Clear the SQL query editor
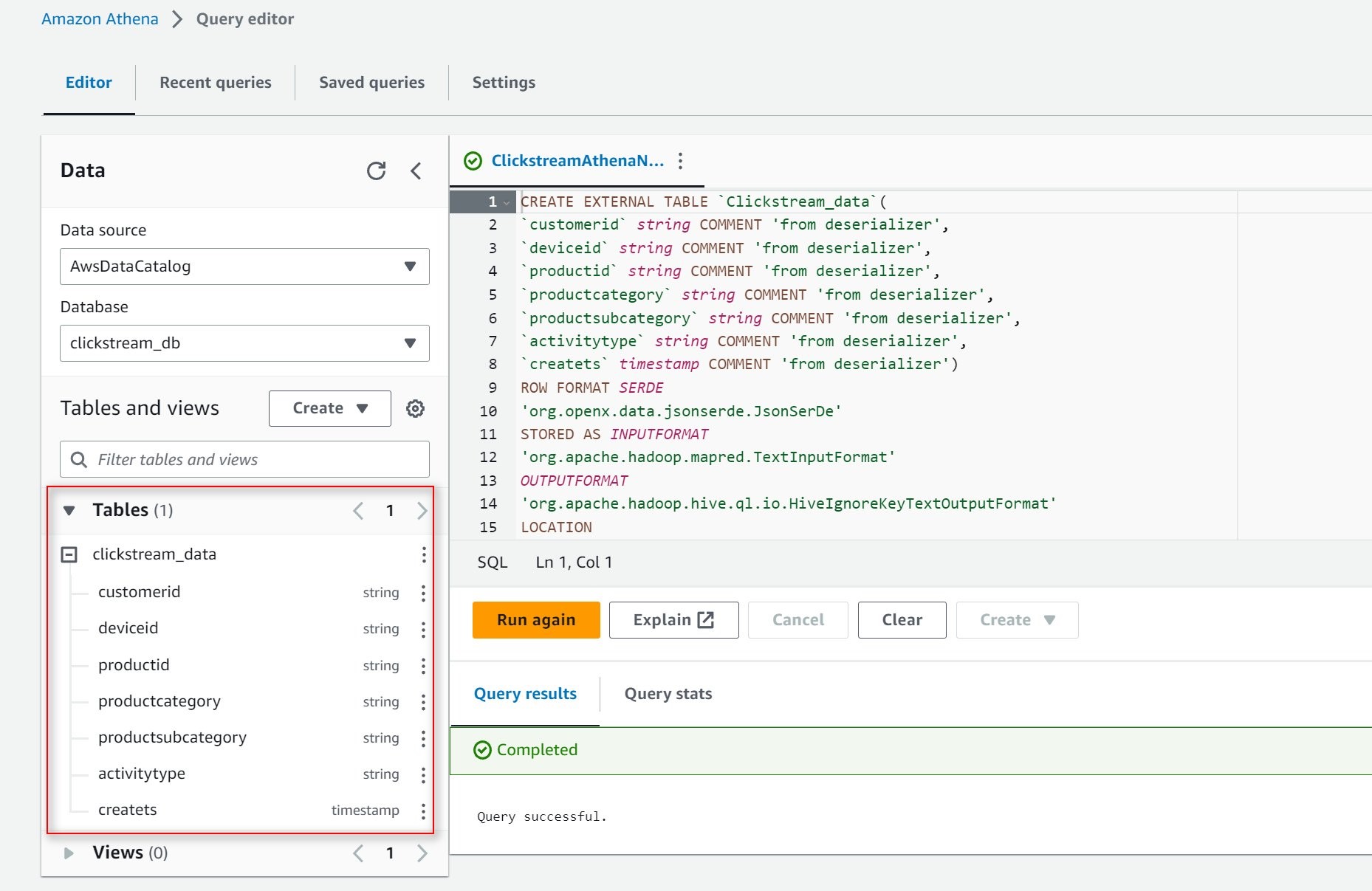 901,619
